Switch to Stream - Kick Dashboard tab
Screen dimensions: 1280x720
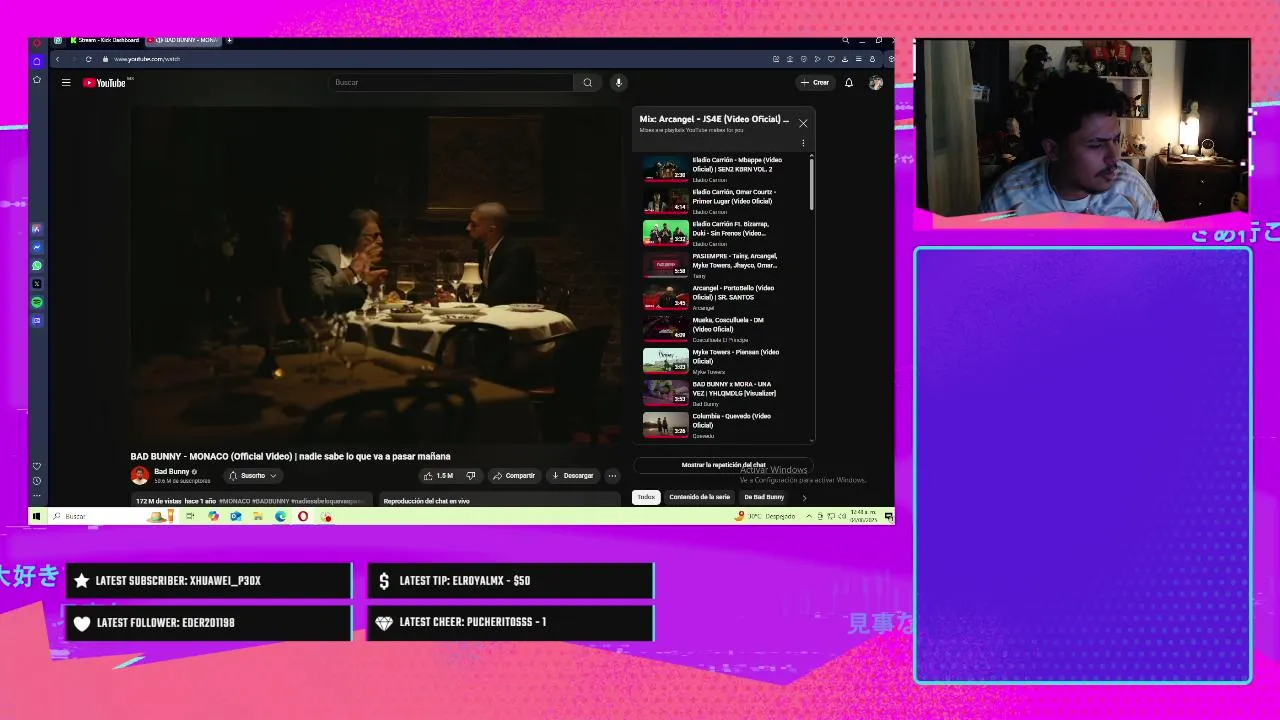tap(105, 40)
